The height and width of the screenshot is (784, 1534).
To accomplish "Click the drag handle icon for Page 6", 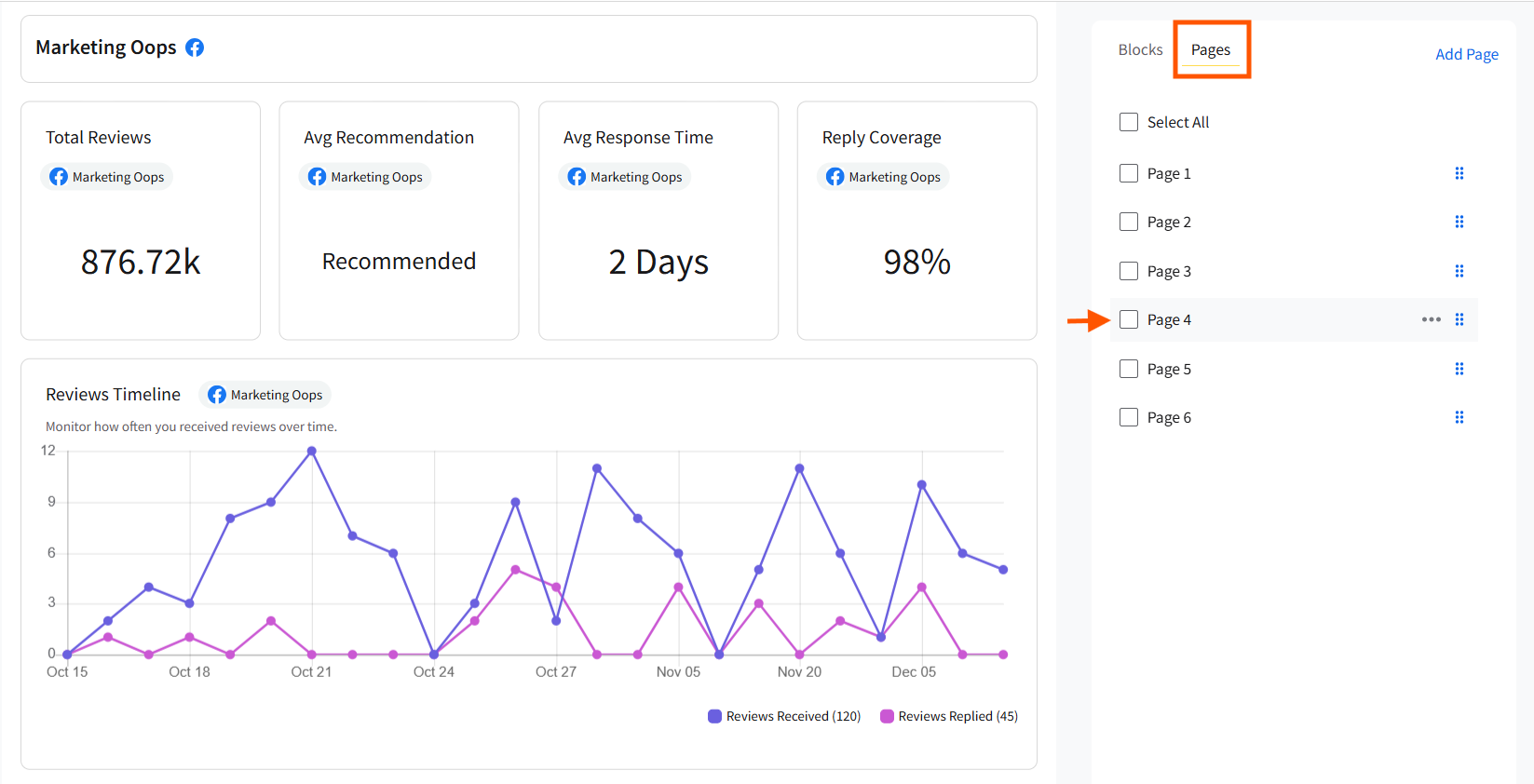I will pos(1459,417).
